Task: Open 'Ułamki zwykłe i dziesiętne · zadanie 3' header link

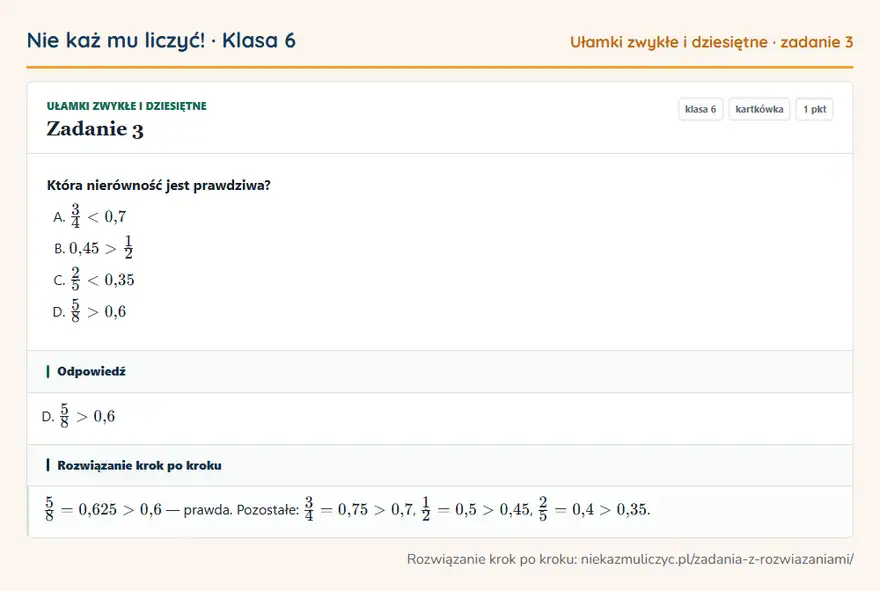Action: click(x=711, y=42)
